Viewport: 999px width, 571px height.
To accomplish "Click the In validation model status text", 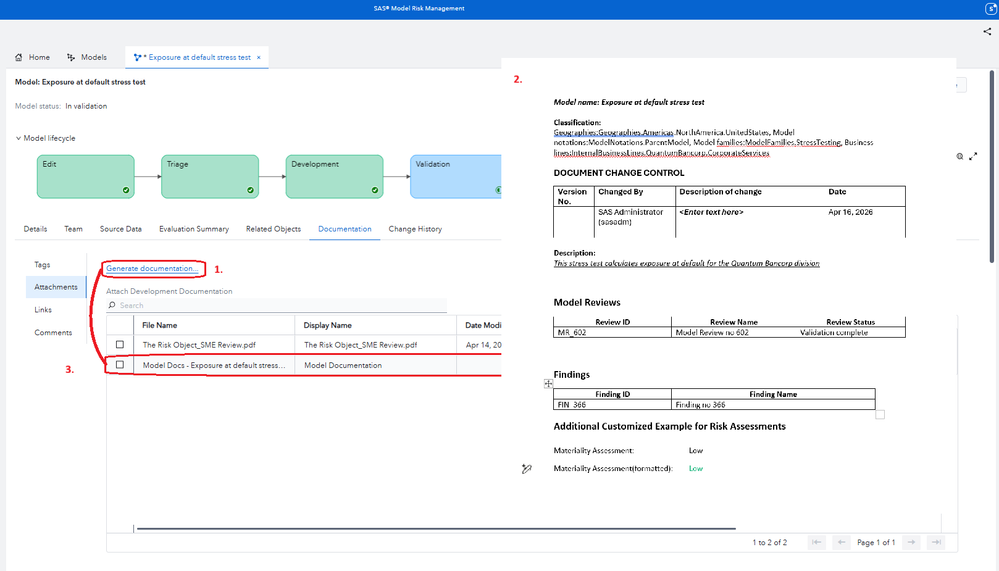I will [86, 106].
